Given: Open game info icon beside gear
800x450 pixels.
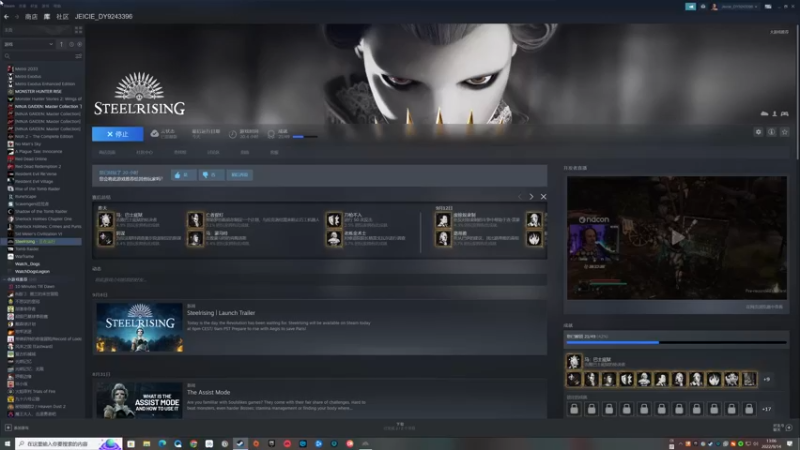Looking at the screenshot, I should click(x=771, y=132).
